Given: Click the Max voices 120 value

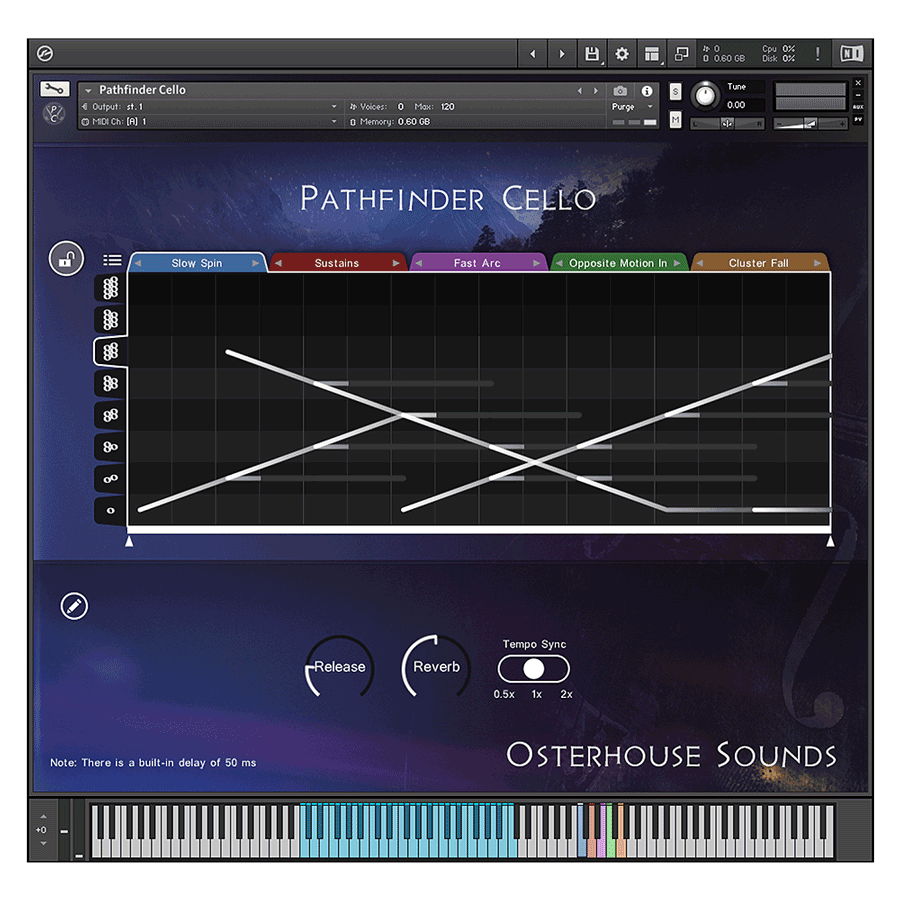Looking at the screenshot, I should point(448,107).
